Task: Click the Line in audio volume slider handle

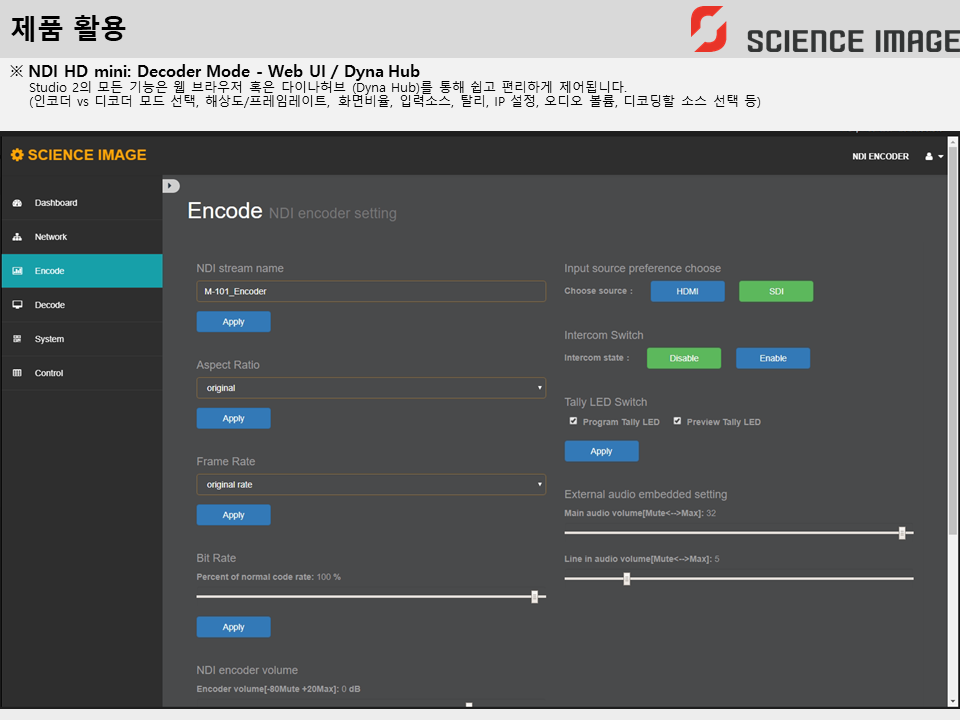Action: tap(626, 579)
